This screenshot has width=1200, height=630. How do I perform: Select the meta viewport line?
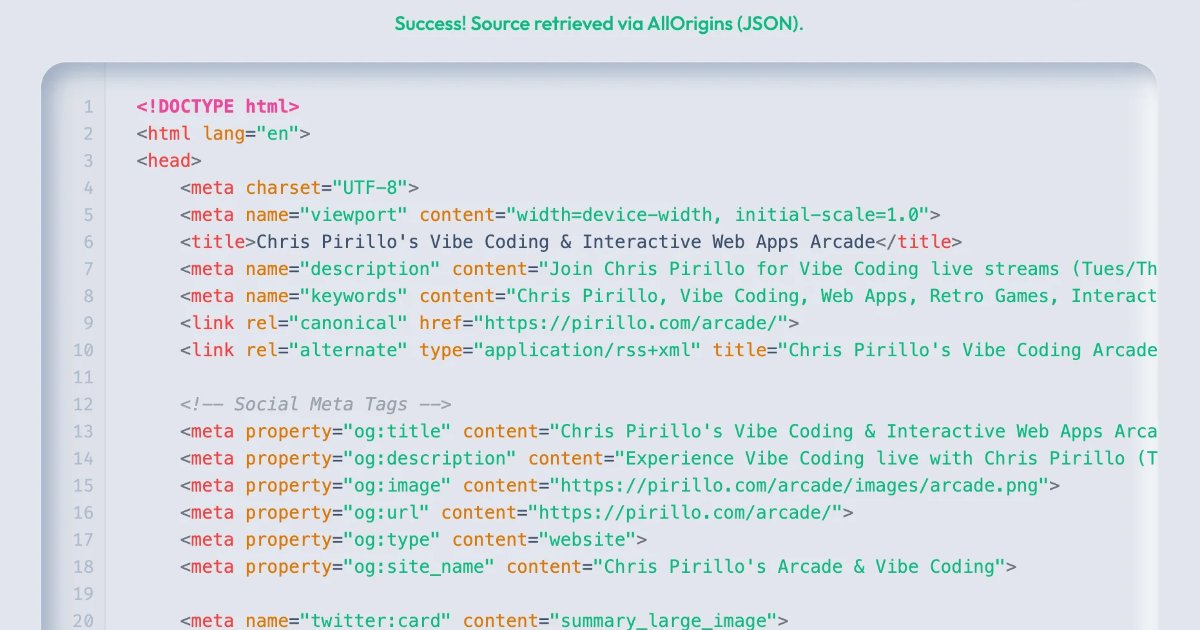pyautogui.click(x=561, y=214)
